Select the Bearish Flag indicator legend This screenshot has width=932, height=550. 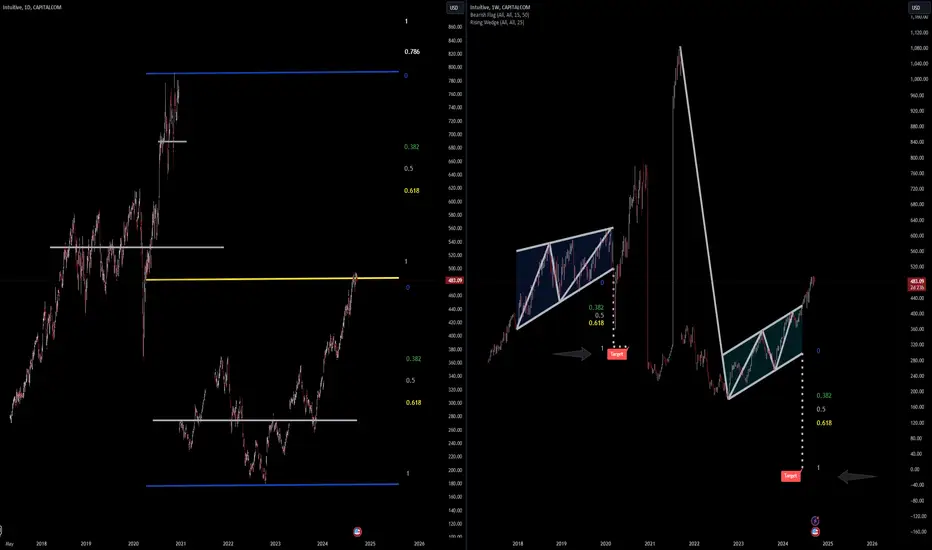pyautogui.click(x=499, y=15)
